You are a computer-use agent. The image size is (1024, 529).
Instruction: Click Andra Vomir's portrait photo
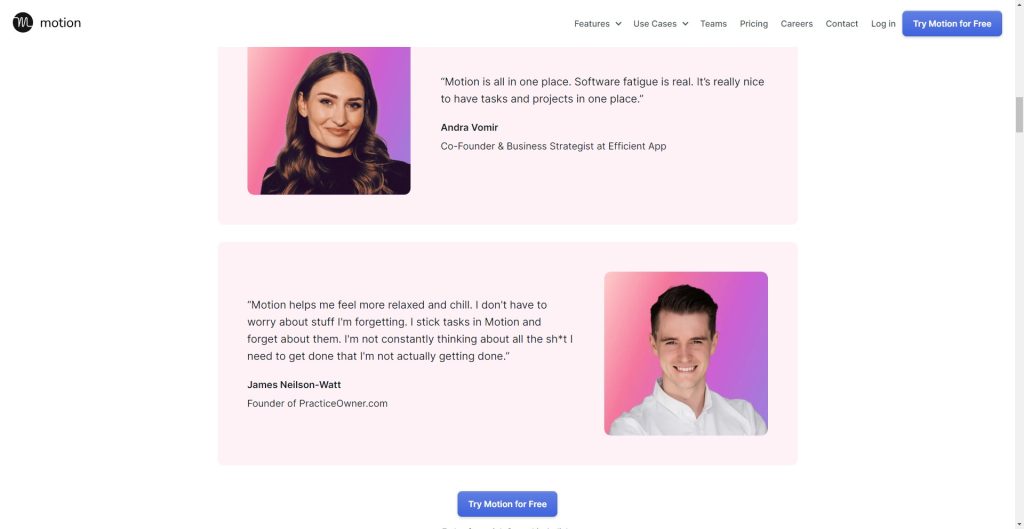tap(329, 120)
